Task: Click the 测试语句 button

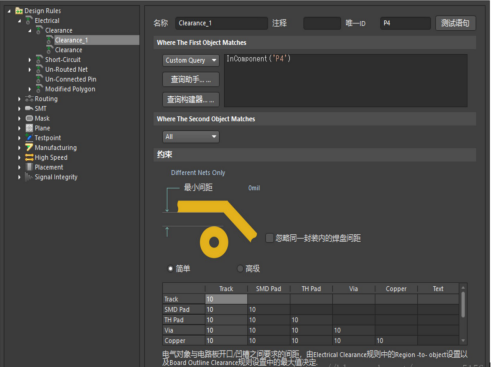Action: (x=455, y=23)
